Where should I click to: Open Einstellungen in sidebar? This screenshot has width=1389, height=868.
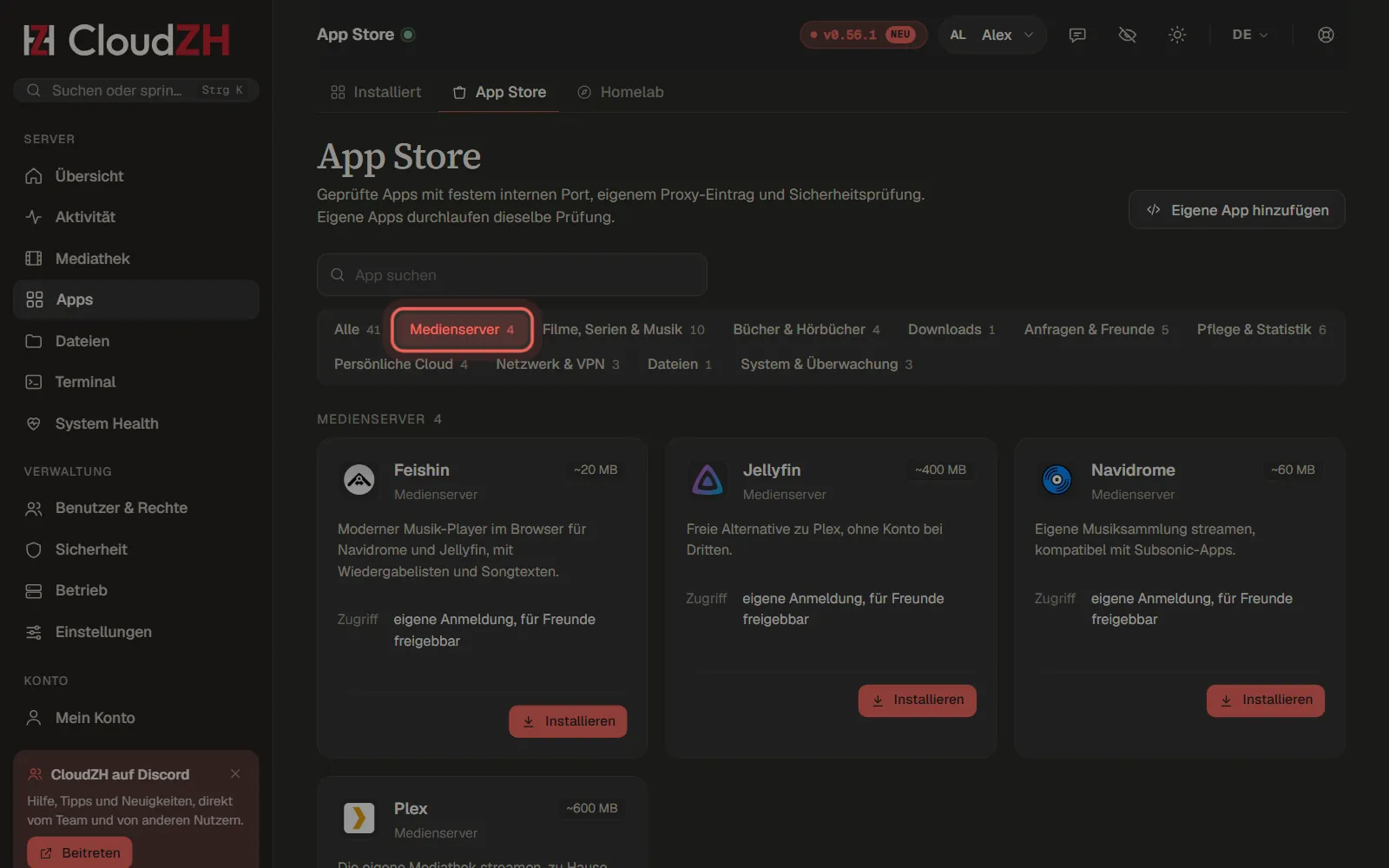[x=136, y=632]
